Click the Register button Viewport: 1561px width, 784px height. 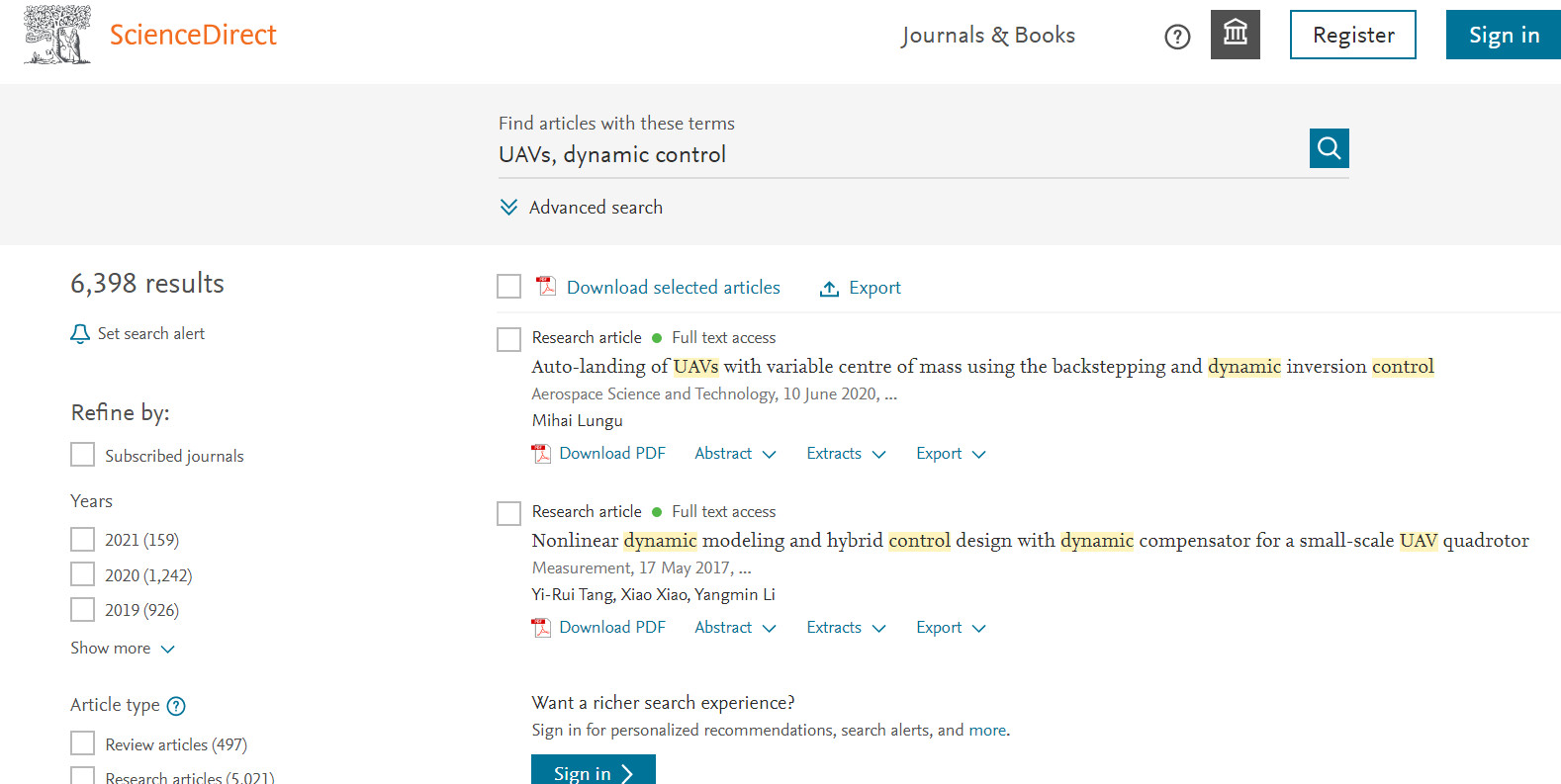(1353, 35)
